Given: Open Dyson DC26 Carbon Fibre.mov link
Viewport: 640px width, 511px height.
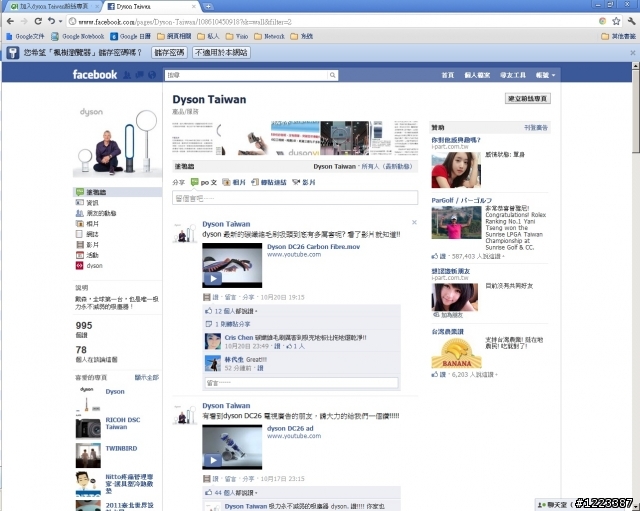Looking at the screenshot, I should (x=313, y=247).
